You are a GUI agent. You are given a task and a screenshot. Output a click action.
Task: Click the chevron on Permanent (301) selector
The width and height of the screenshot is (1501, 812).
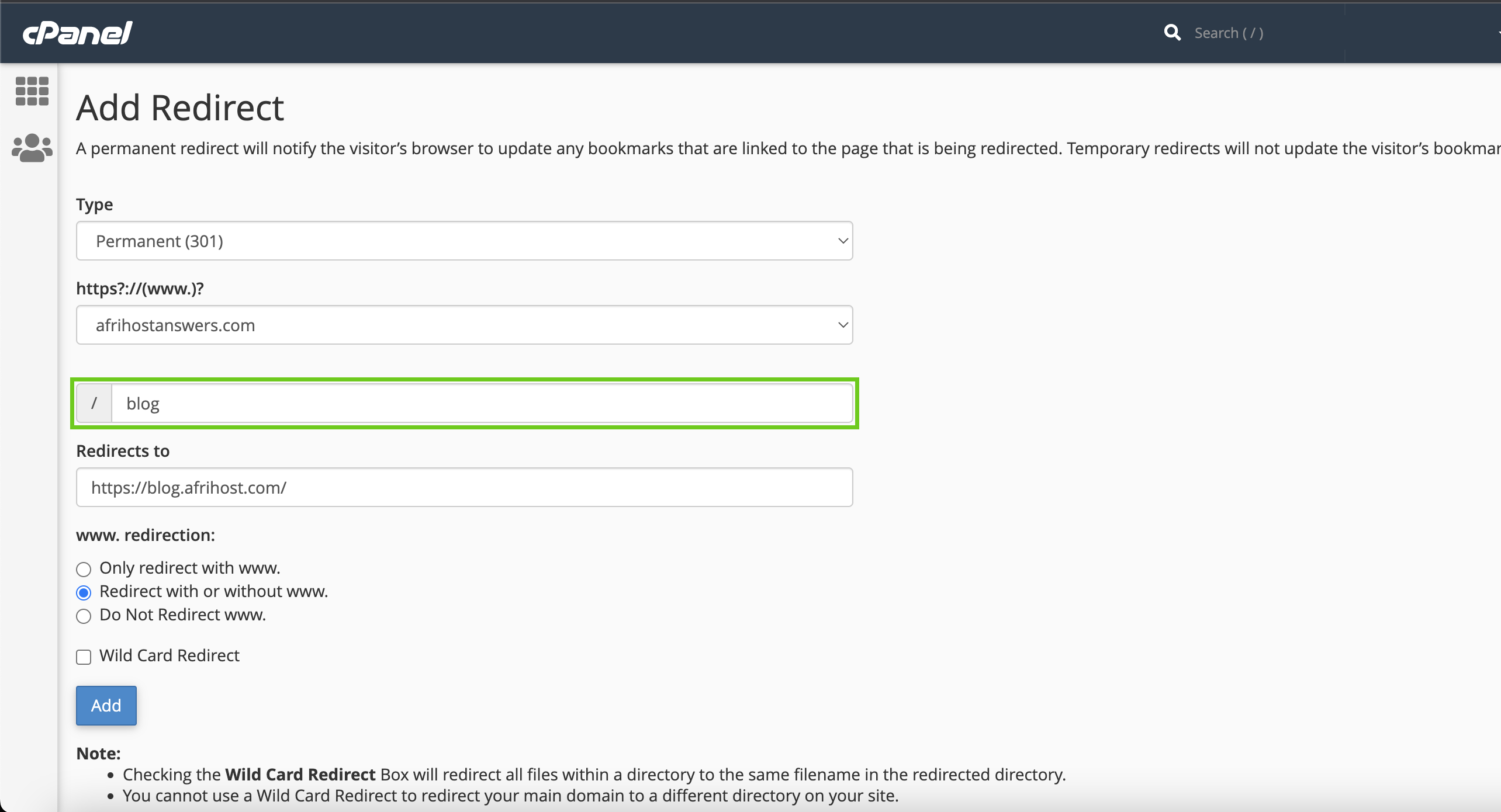point(842,241)
